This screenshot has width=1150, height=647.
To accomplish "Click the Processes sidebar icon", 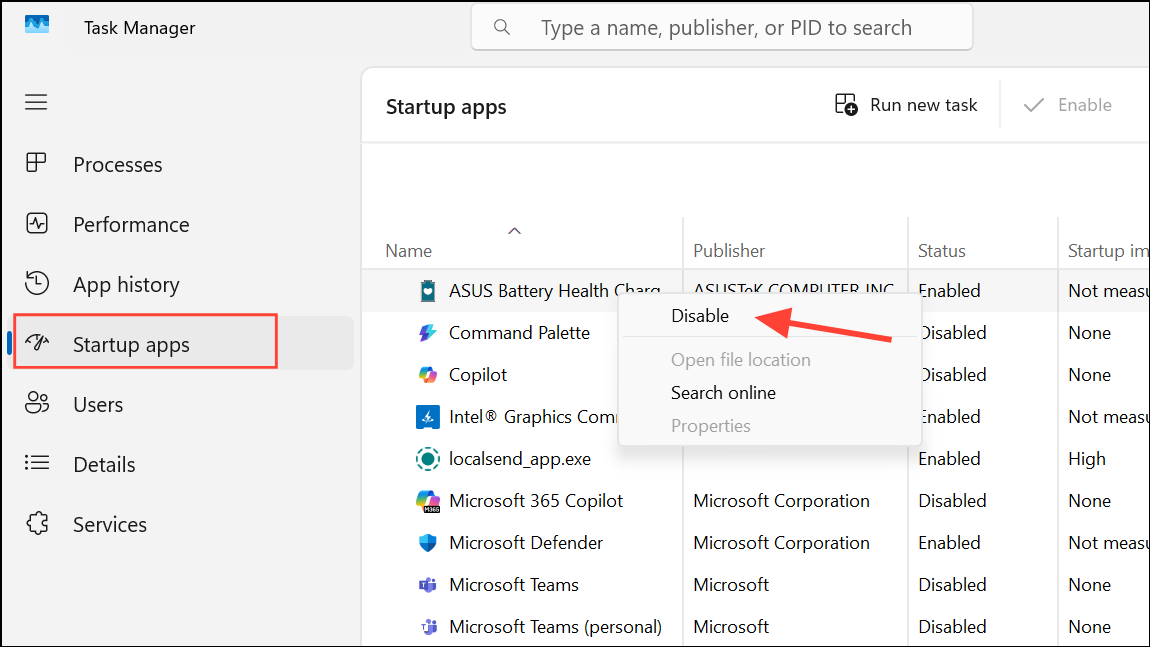I will point(36,164).
